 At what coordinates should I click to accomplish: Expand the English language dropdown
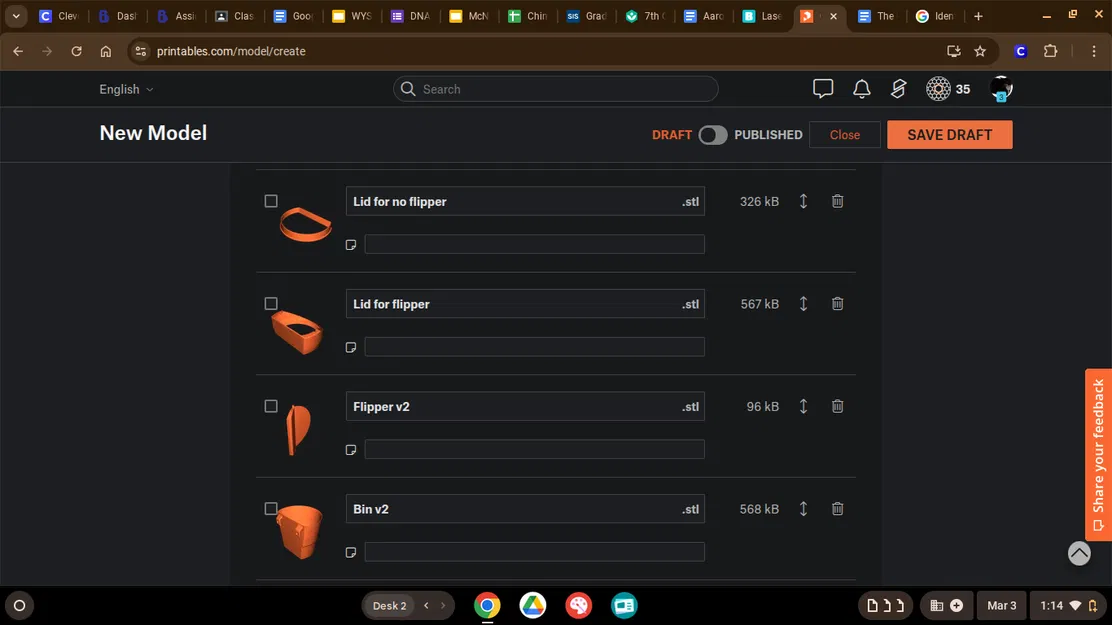tap(126, 89)
